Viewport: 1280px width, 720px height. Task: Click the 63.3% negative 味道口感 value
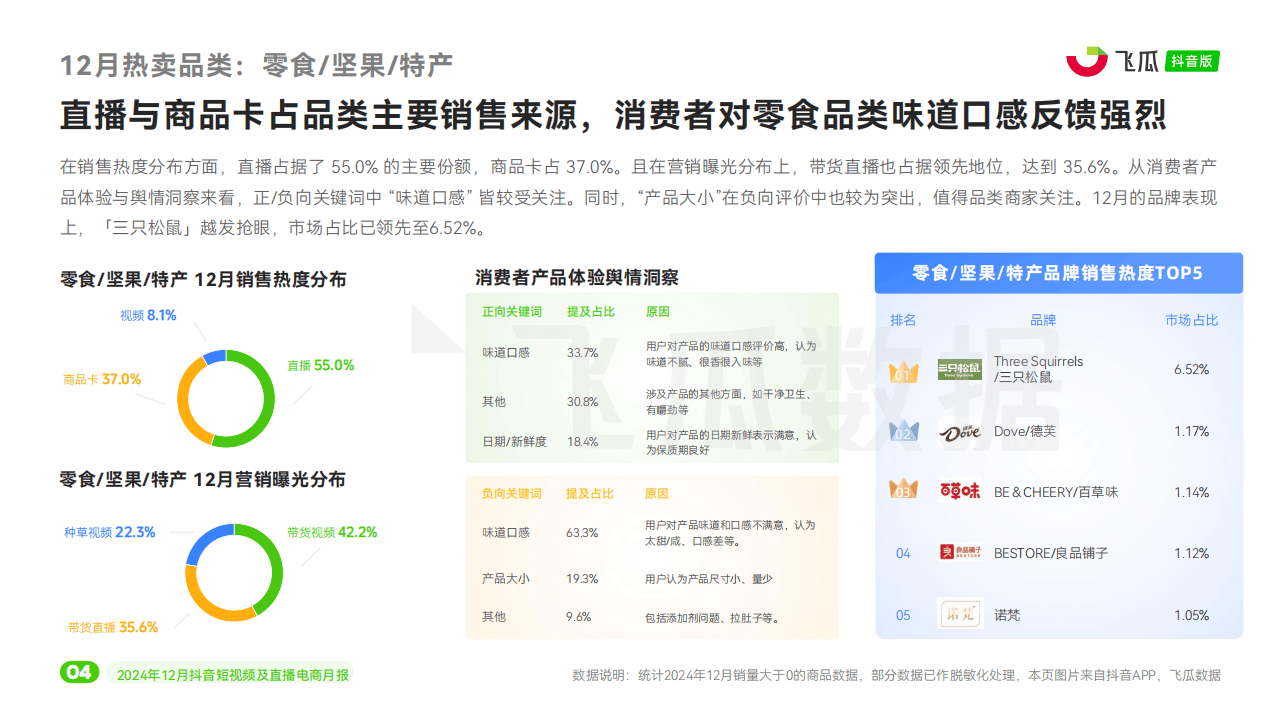(x=582, y=533)
